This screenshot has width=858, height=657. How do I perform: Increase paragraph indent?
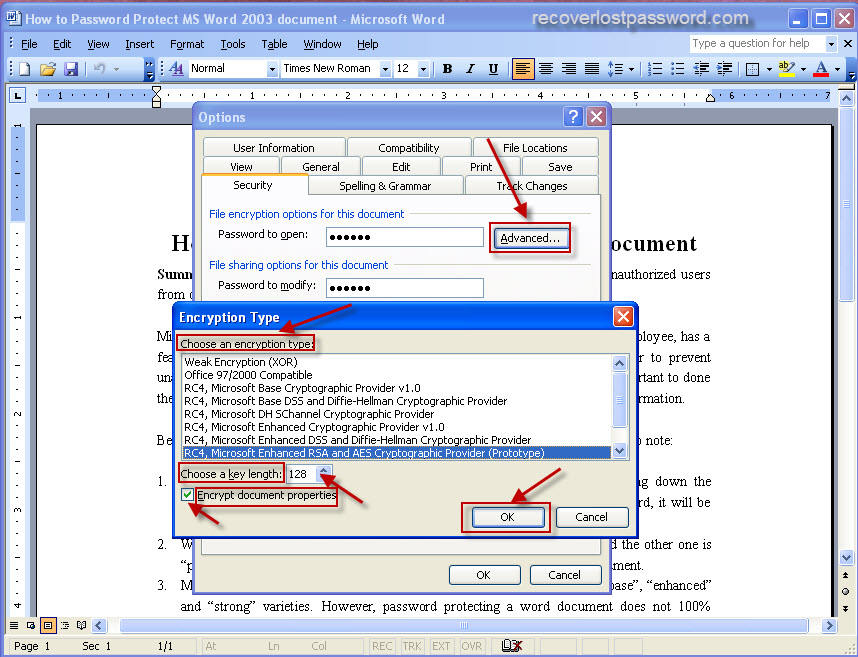724,69
